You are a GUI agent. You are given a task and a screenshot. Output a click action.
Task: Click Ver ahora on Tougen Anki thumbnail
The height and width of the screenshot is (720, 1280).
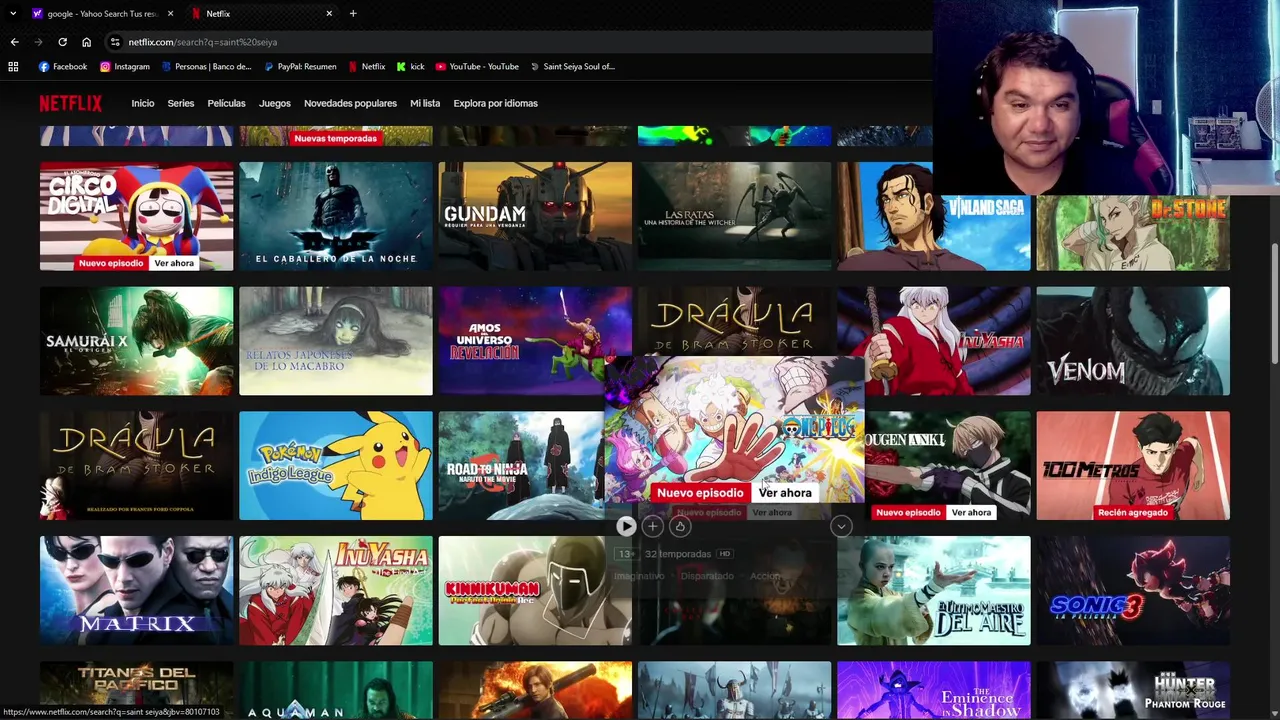[971, 512]
